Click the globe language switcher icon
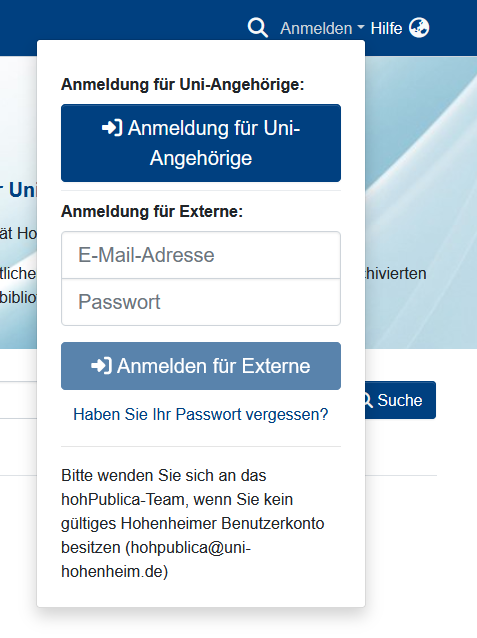Image resolution: width=477 pixels, height=638 pixels. pos(419,28)
